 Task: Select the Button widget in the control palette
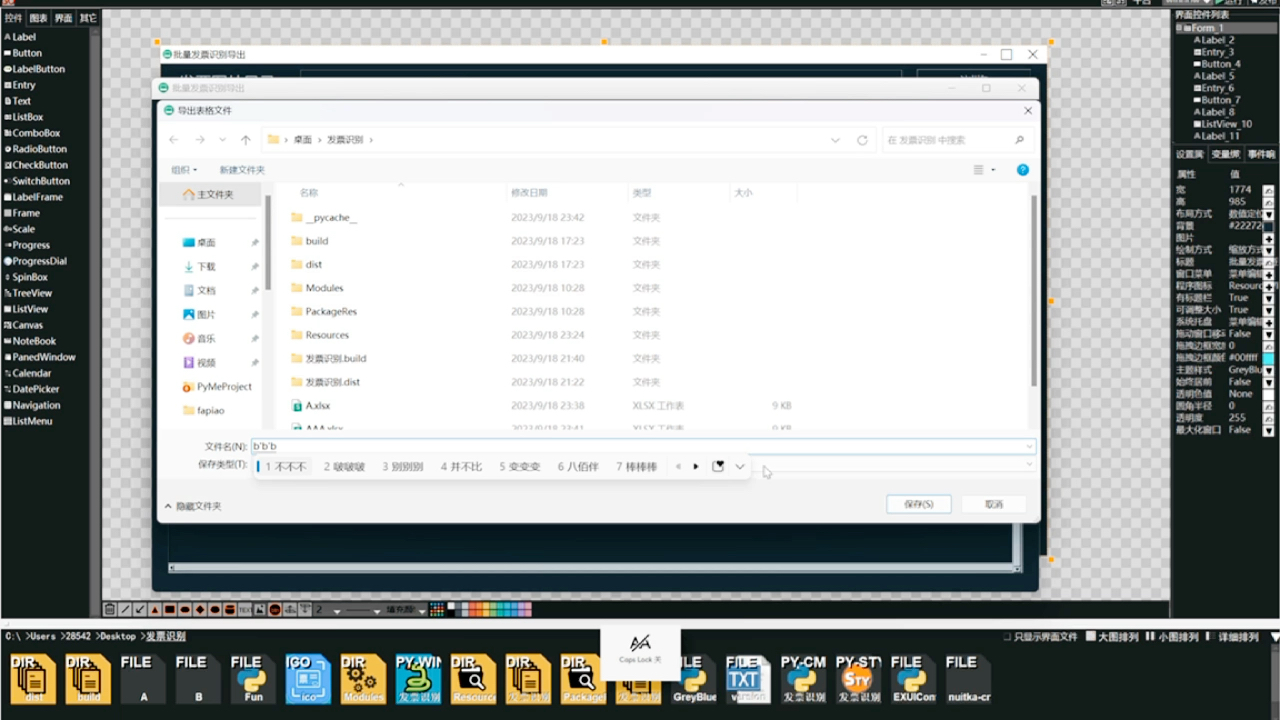22,52
